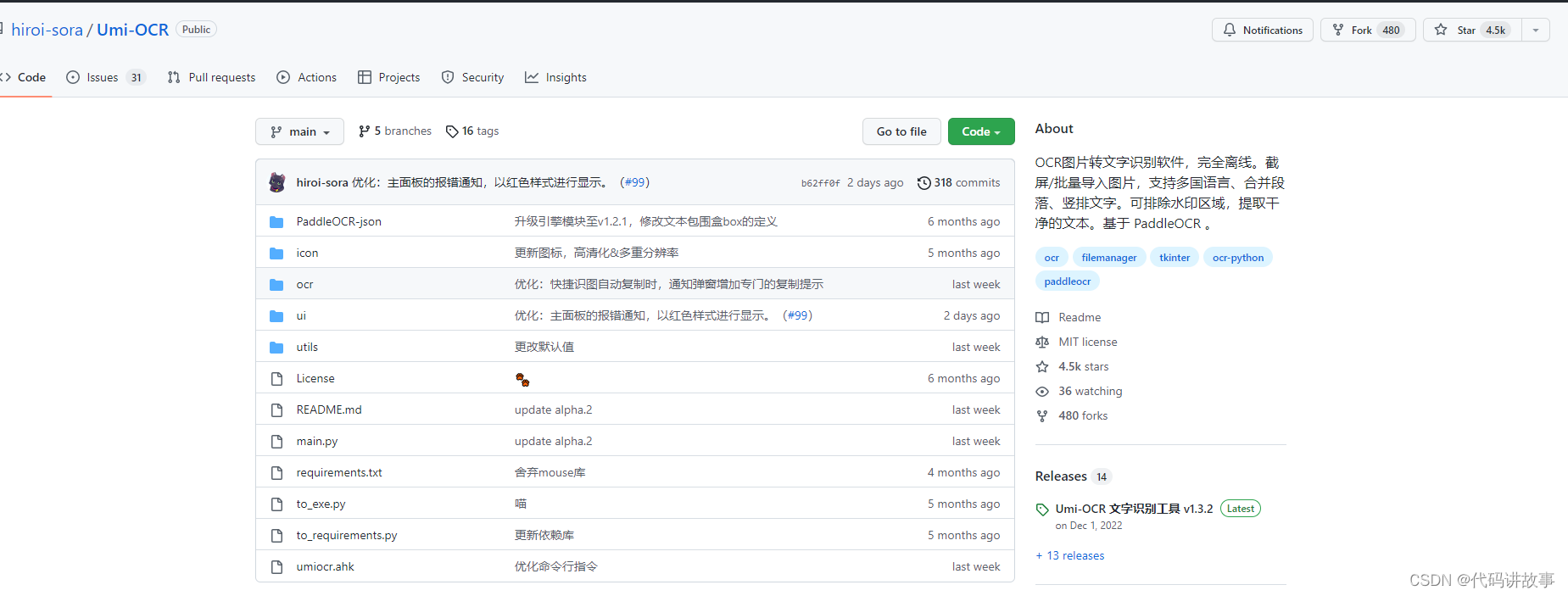Open the 318 commits history
The image size is (1568, 596).
pos(958,182)
